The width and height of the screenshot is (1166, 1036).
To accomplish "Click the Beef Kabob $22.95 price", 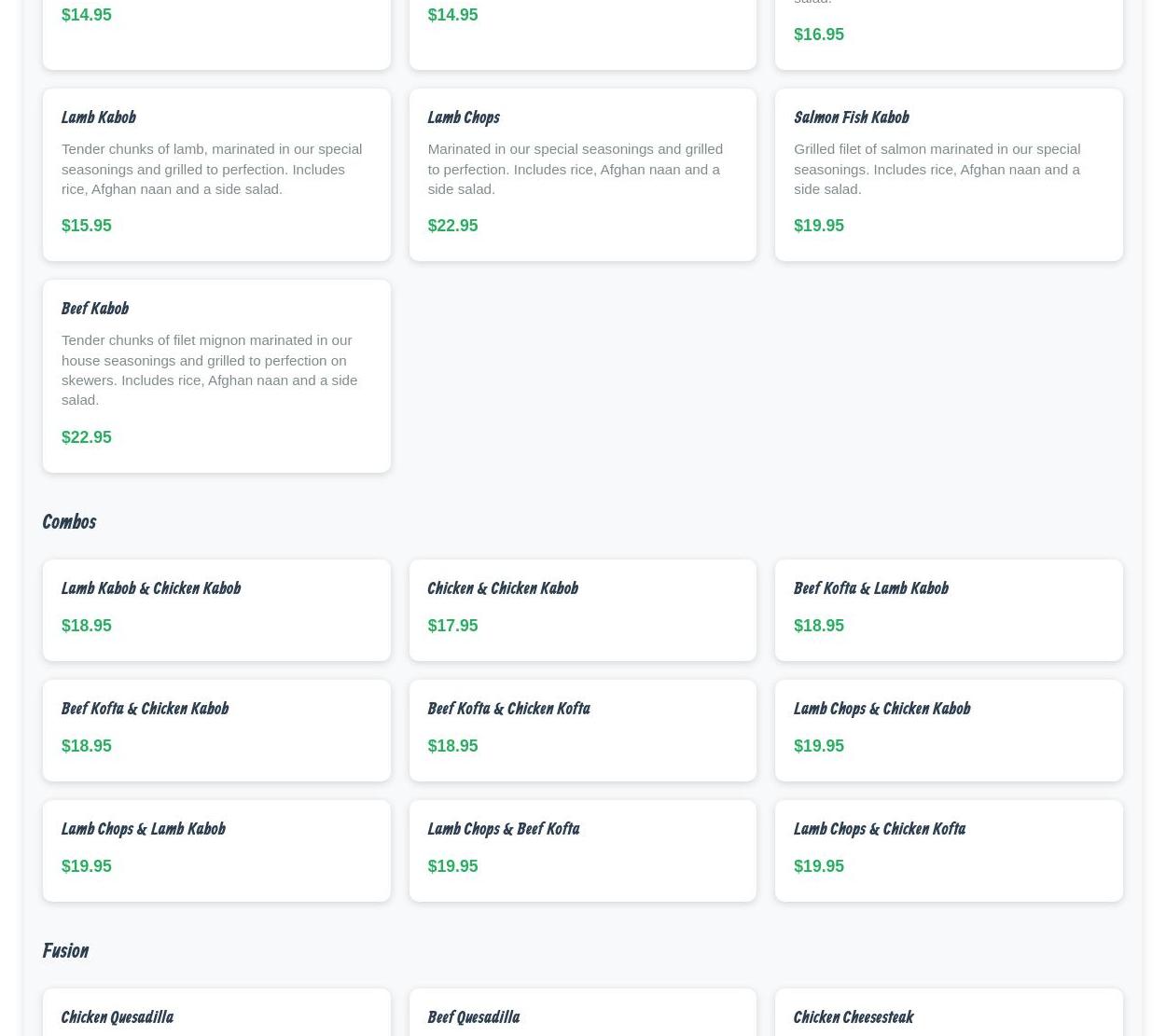I will [x=86, y=437].
